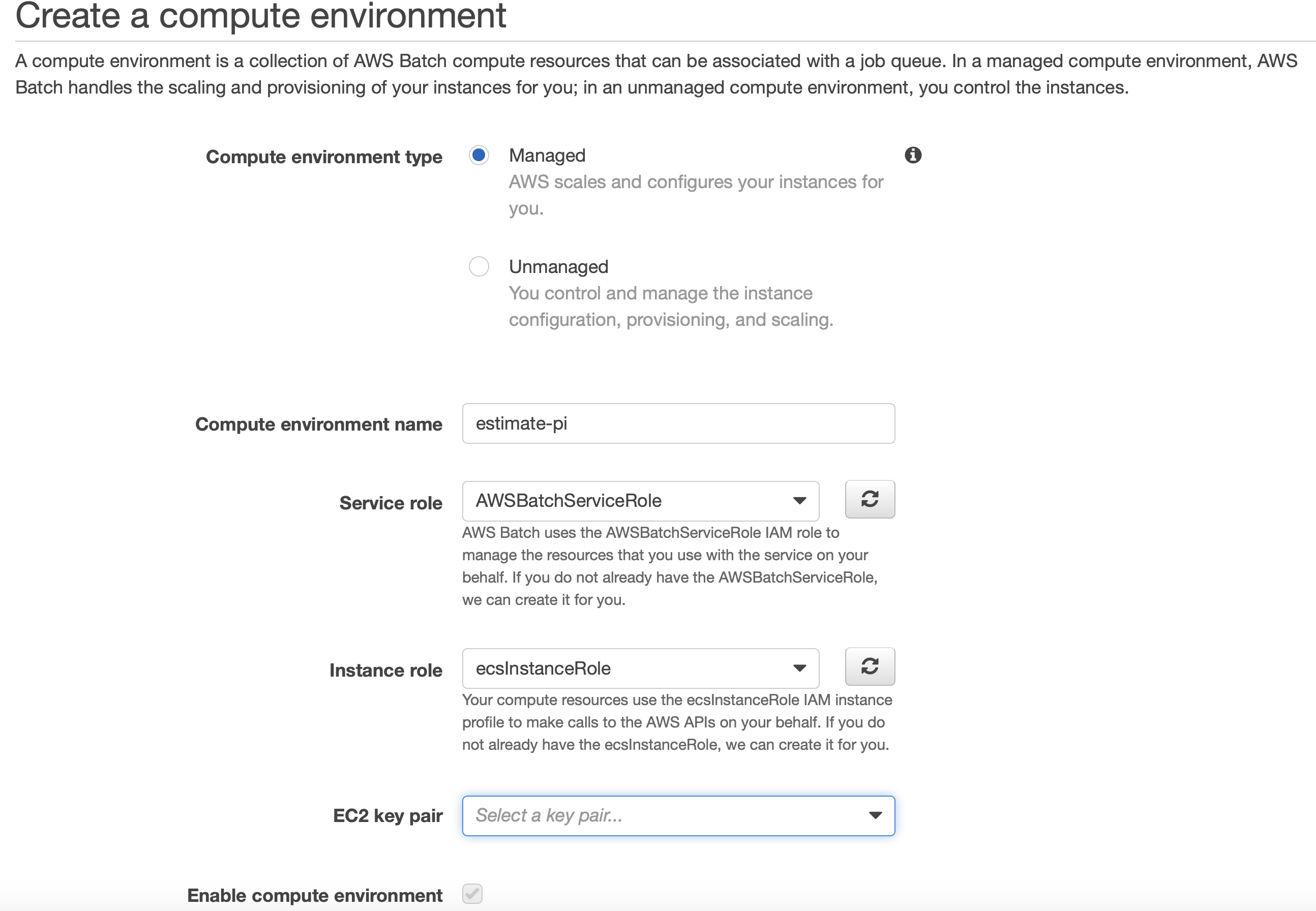
Task: Click the Compute environment type label
Action: click(324, 157)
